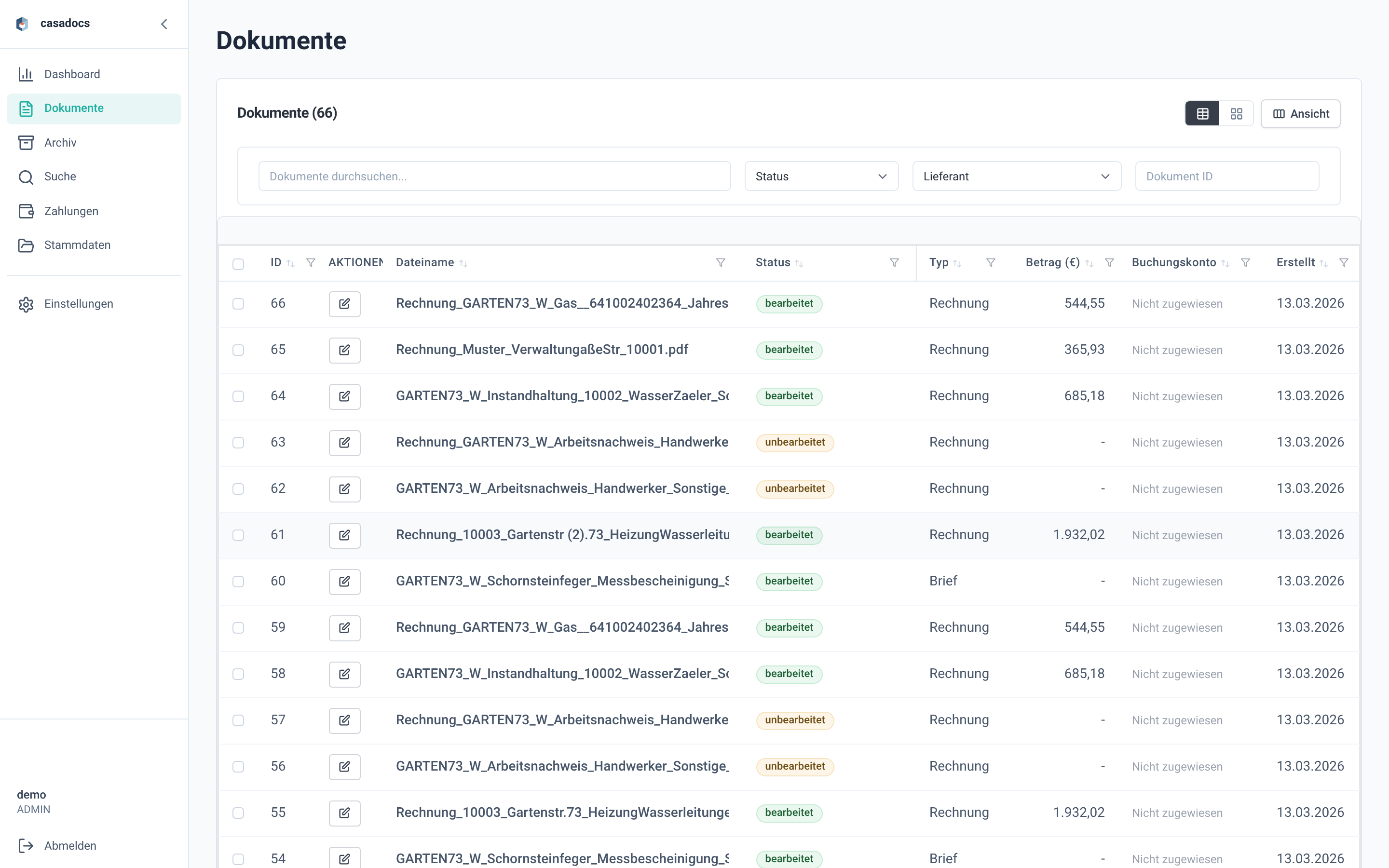1389x868 pixels.
Task: Toggle select-all checkbox in table header
Action: coord(238,263)
